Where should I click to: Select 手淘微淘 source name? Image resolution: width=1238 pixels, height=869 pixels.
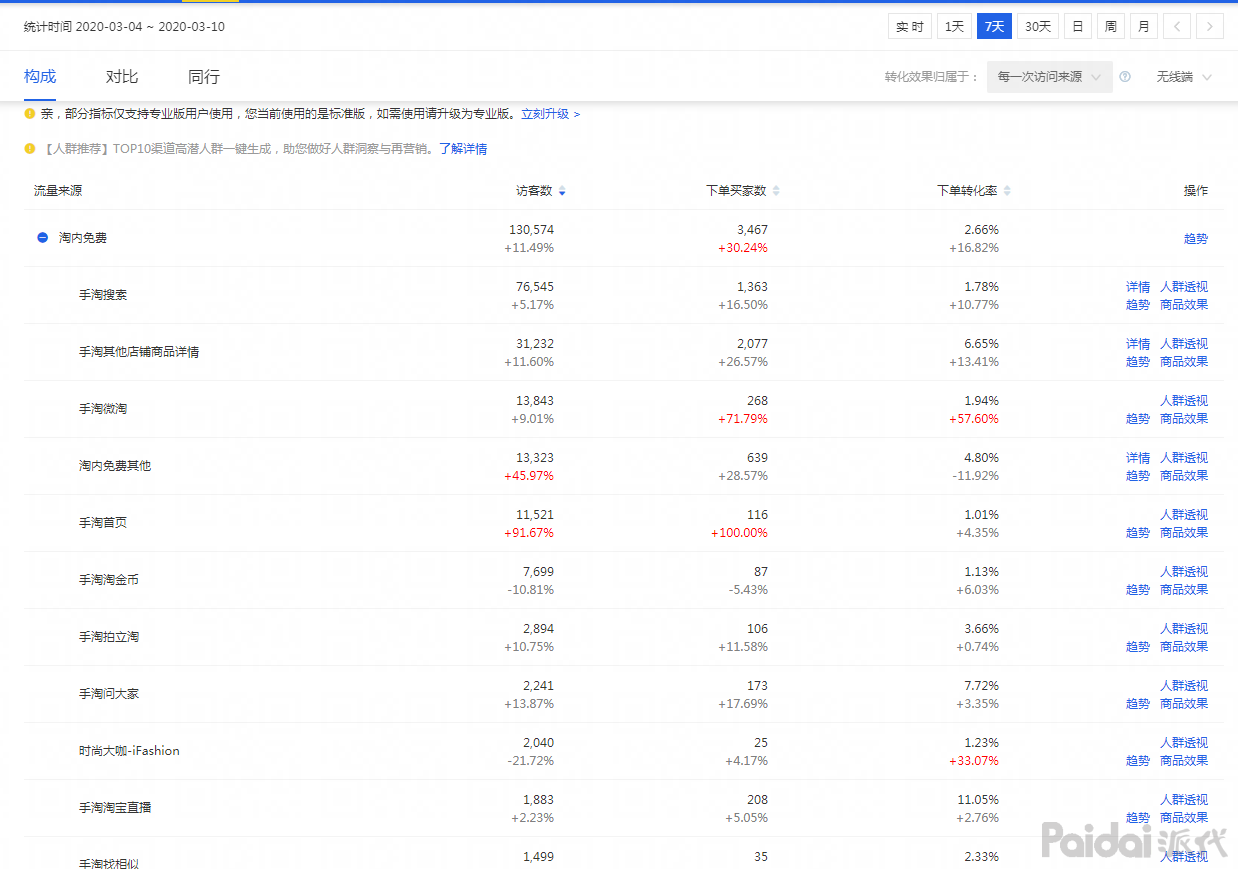point(103,409)
